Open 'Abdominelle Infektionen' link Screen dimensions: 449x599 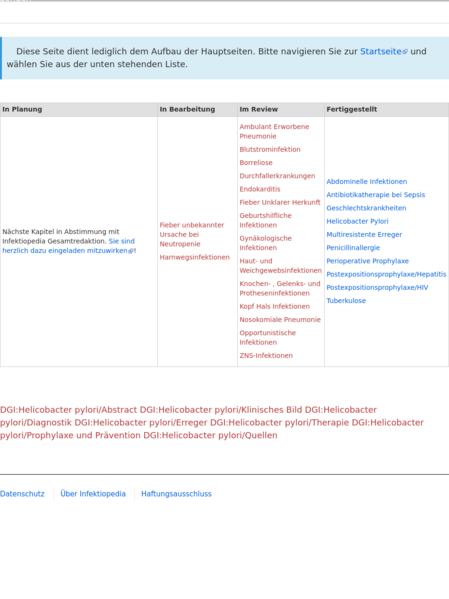coord(366,181)
